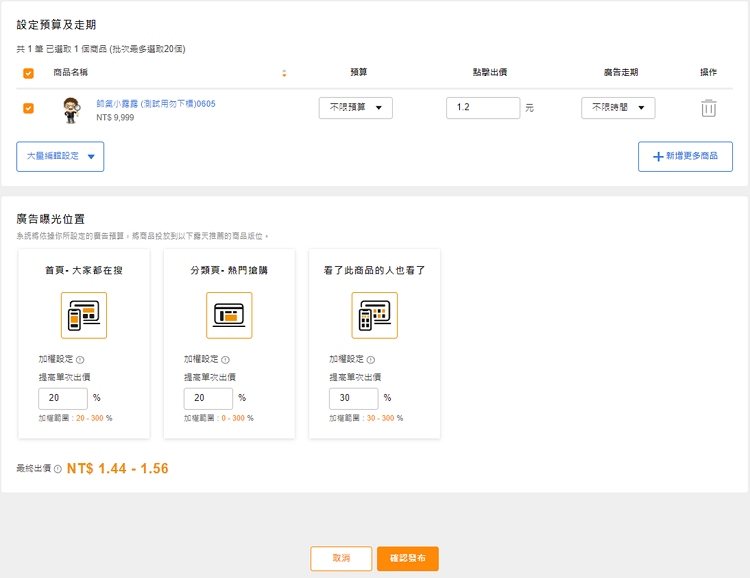This screenshot has width=750, height=578.
Task: Toggle the select-all checkbox in table header
Action: point(28,73)
